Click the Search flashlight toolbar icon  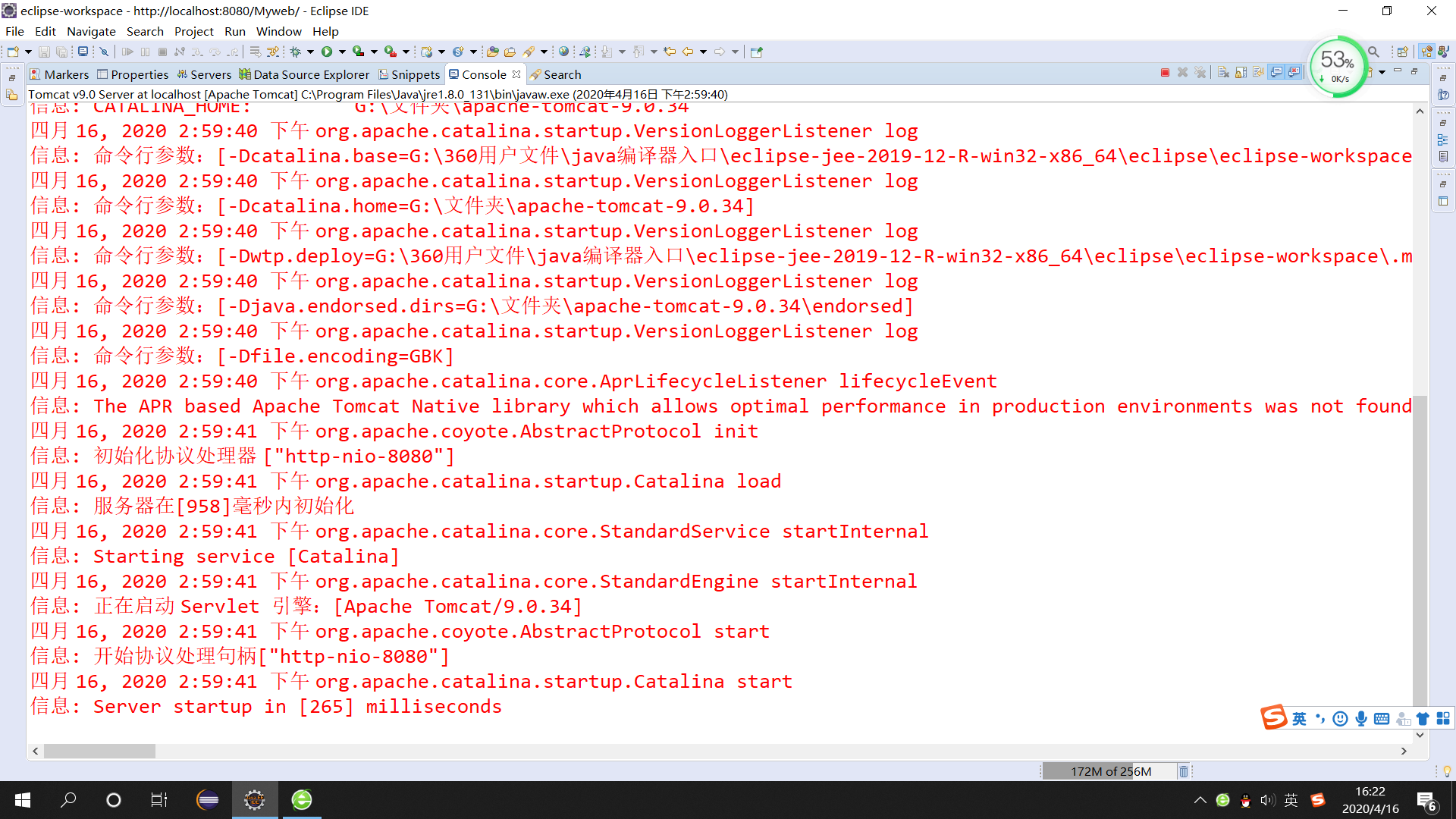pos(529,52)
